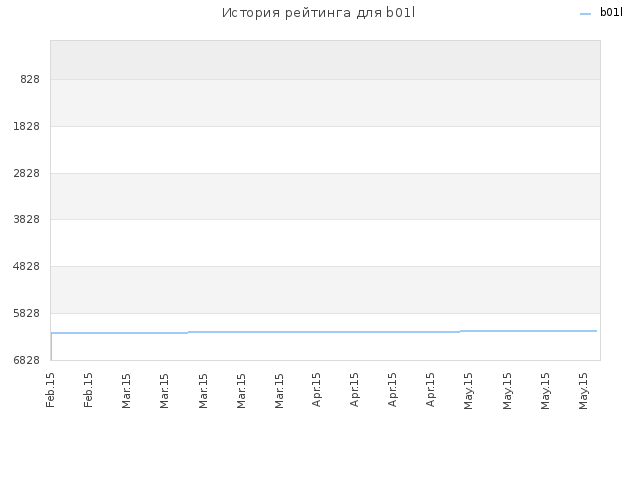This screenshot has height=480, width=640.
Task: Click the rating line's step up near May
Action: pyautogui.click(x=460, y=331)
